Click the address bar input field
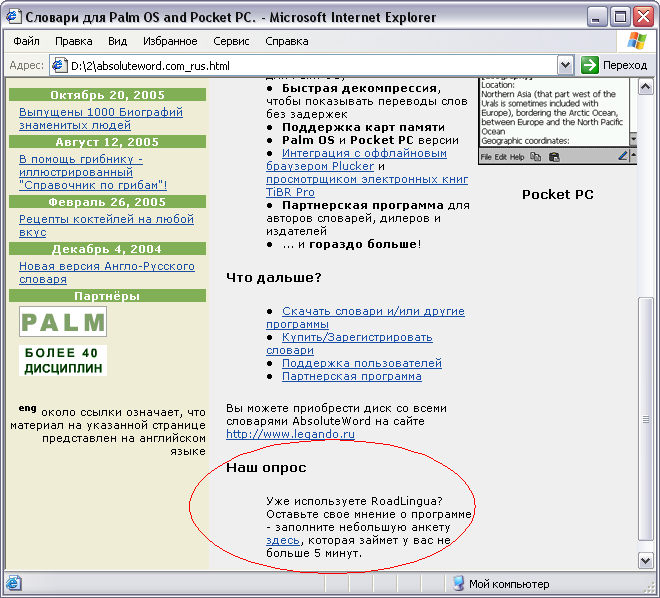Image resolution: width=660 pixels, height=598 pixels. [x=311, y=66]
